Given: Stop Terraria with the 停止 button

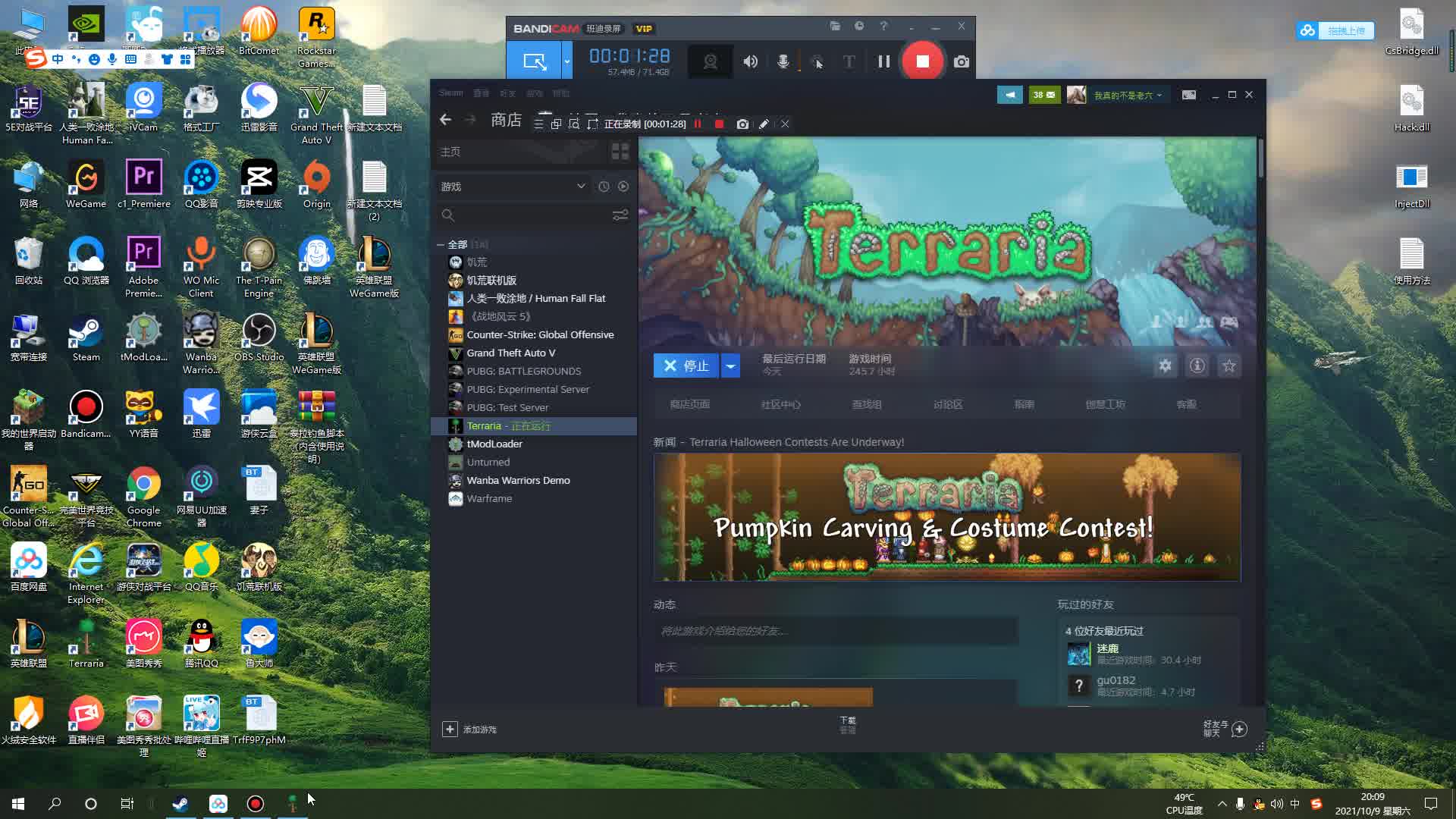Looking at the screenshot, I should (686, 366).
